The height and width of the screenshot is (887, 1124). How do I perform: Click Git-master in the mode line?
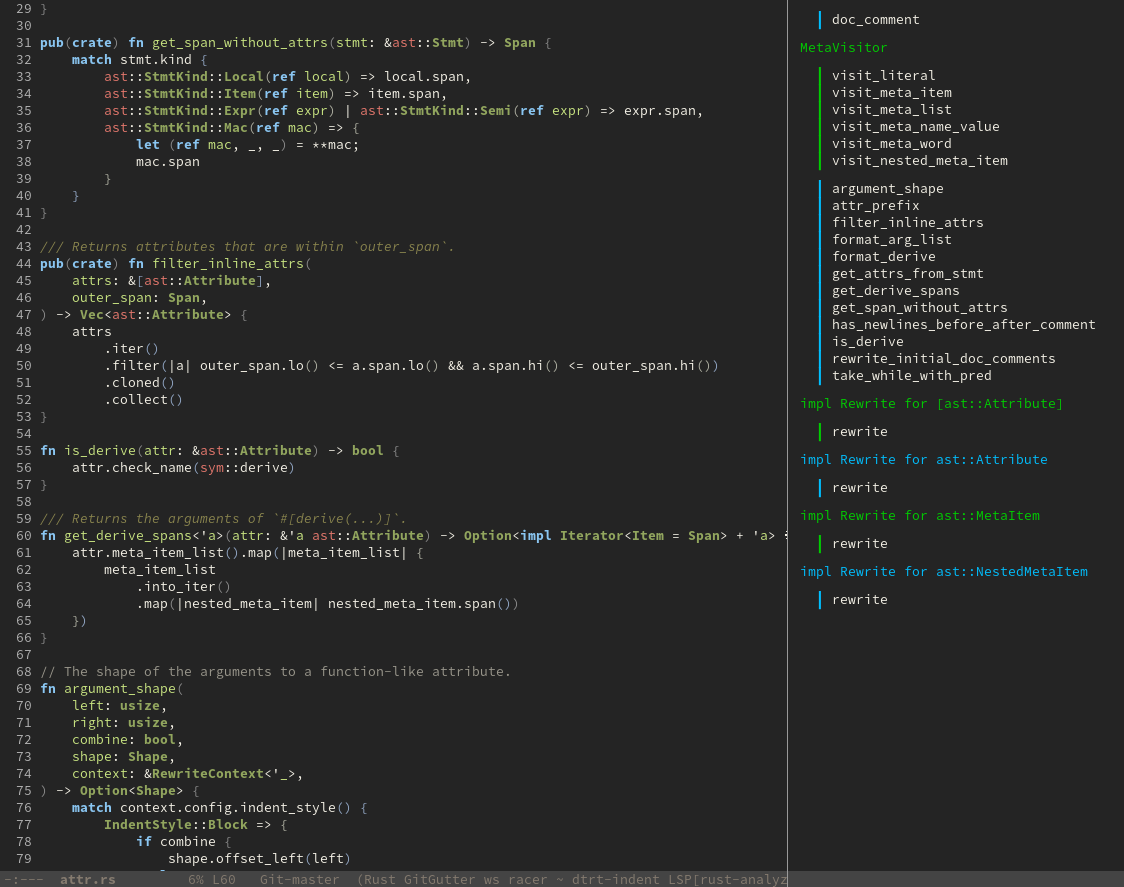click(x=299, y=879)
